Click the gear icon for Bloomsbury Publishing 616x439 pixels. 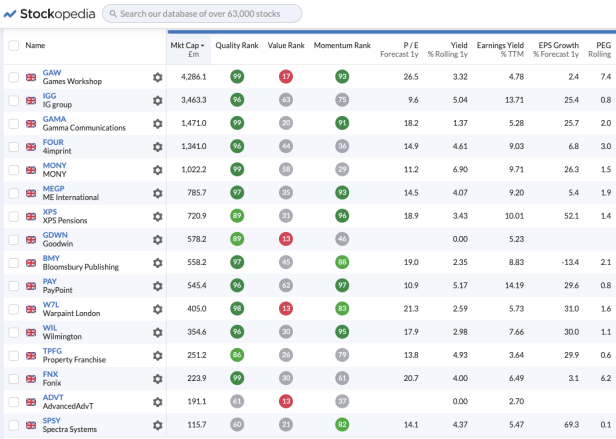(157, 262)
